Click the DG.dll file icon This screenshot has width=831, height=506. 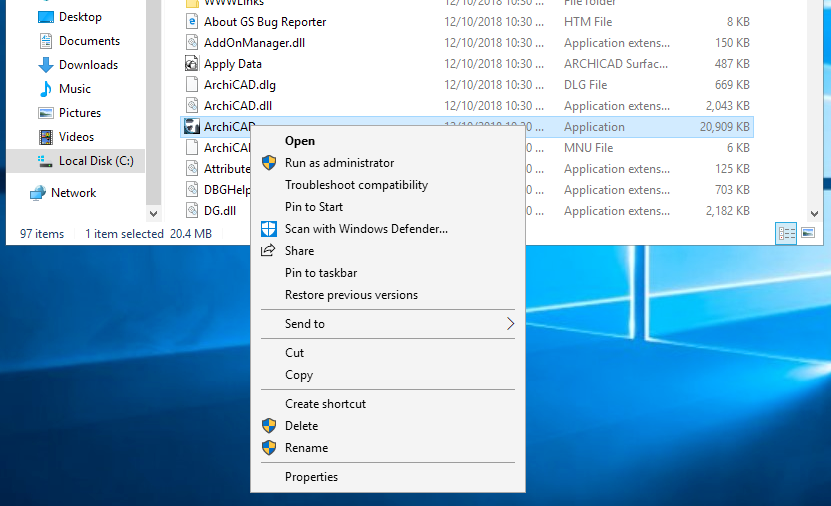click(192, 211)
